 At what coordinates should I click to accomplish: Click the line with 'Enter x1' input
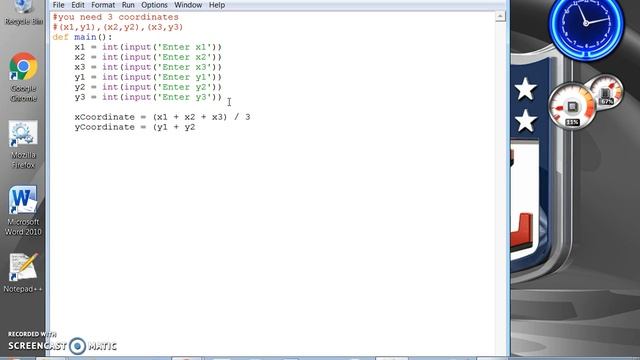[148, 47]
